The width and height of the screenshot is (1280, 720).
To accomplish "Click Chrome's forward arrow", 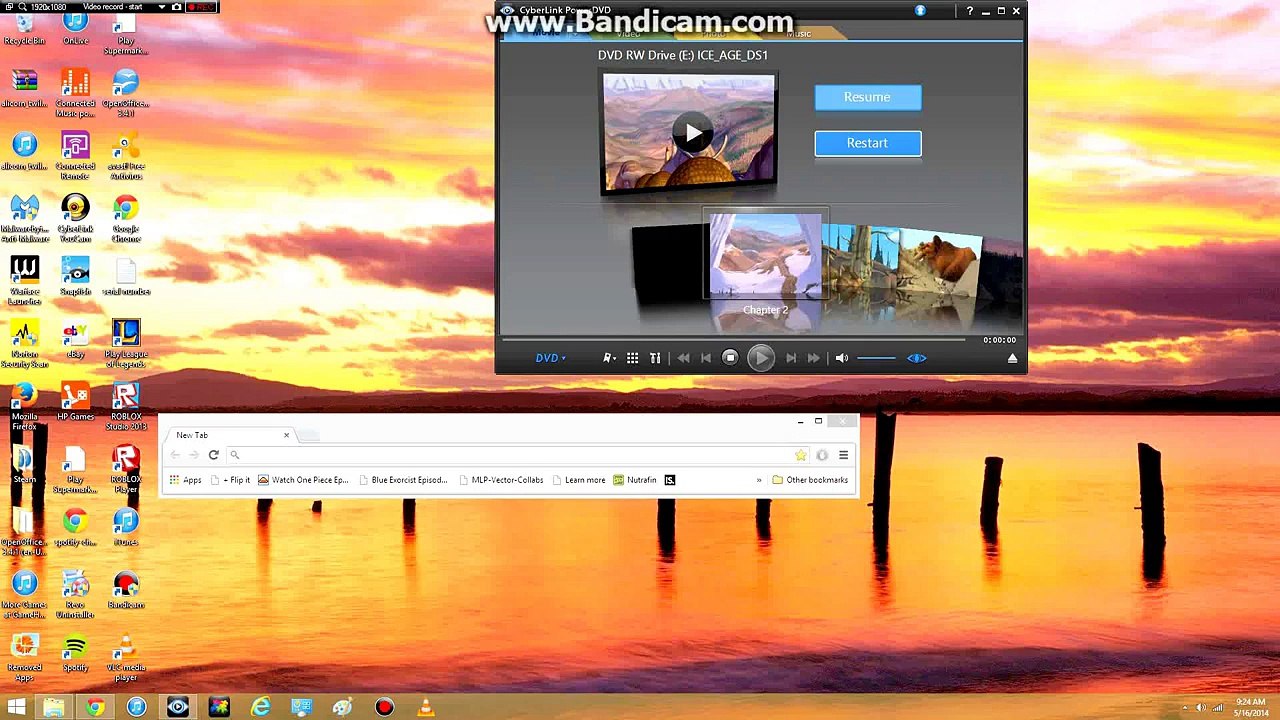I will tap(194, 455).
